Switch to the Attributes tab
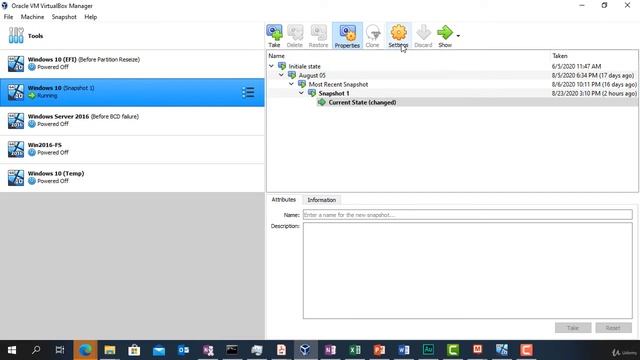Viewport: 640px width, 360px height. (284, 200)
